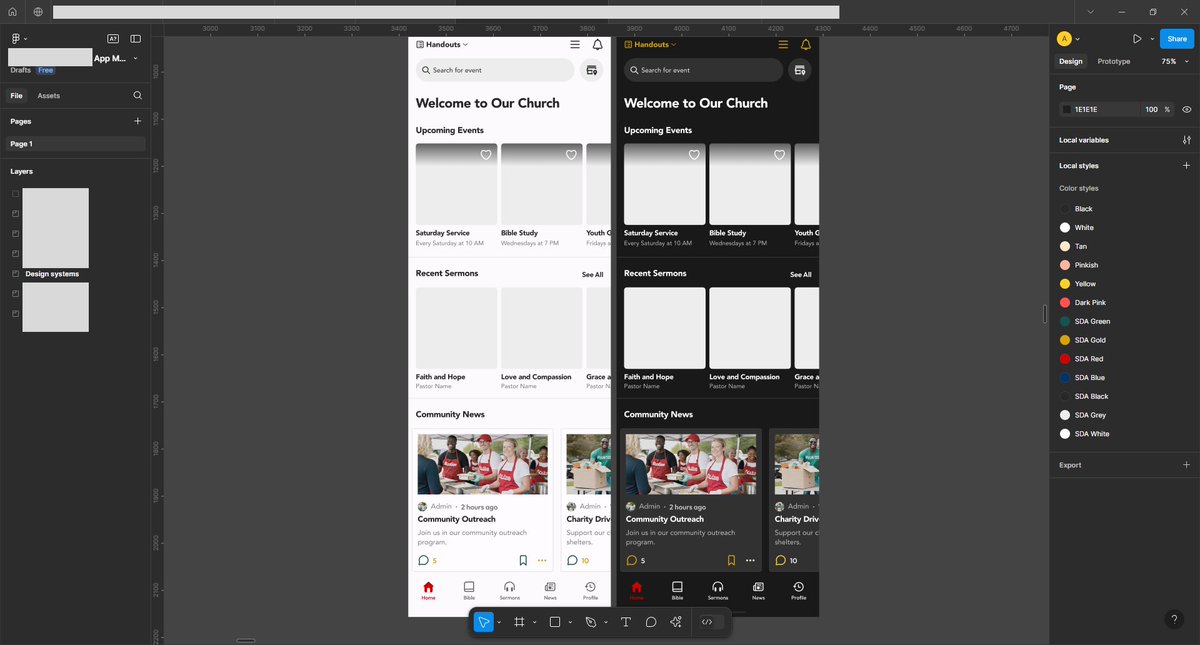The image size is (1200, 645).
Task: Toggle Dev Mode switch in toolbar
Action: (711, 622)
